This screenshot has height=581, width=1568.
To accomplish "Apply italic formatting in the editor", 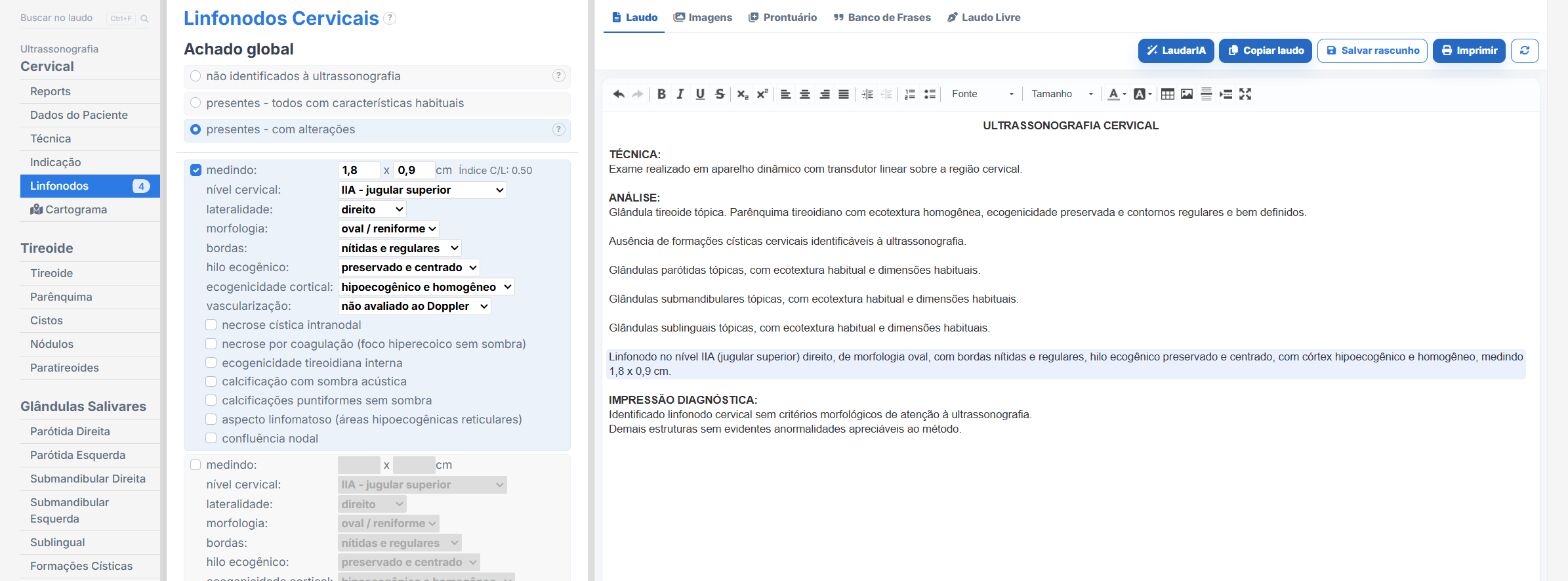I will (680, 94).
